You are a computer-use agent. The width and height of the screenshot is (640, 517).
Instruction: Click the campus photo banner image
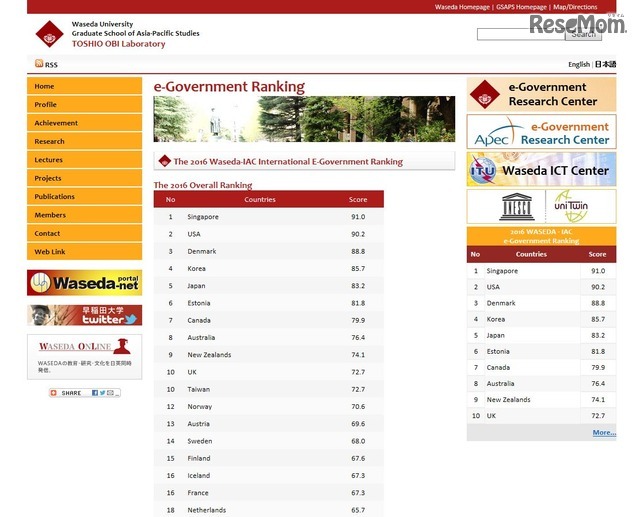(304, 119)
